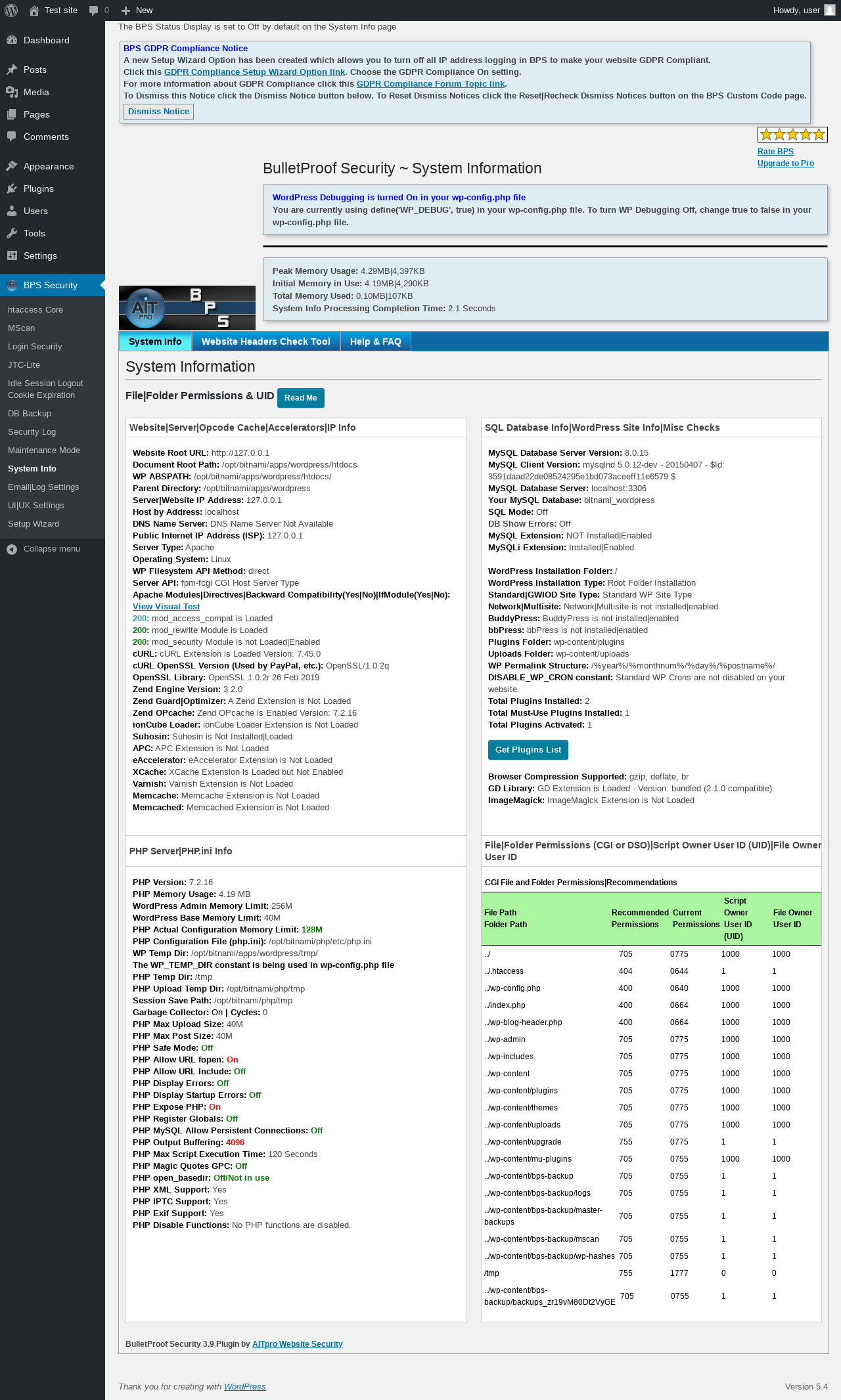This screenshot has width=841, height=1400.
Task: Click the AITpro Website Security link
Action: point(298,1344)
